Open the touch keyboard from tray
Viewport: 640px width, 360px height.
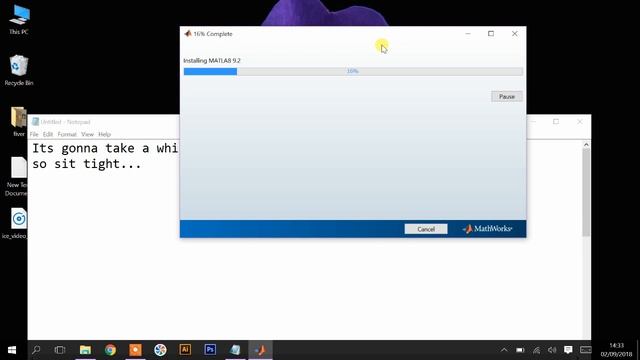(586, 350)
